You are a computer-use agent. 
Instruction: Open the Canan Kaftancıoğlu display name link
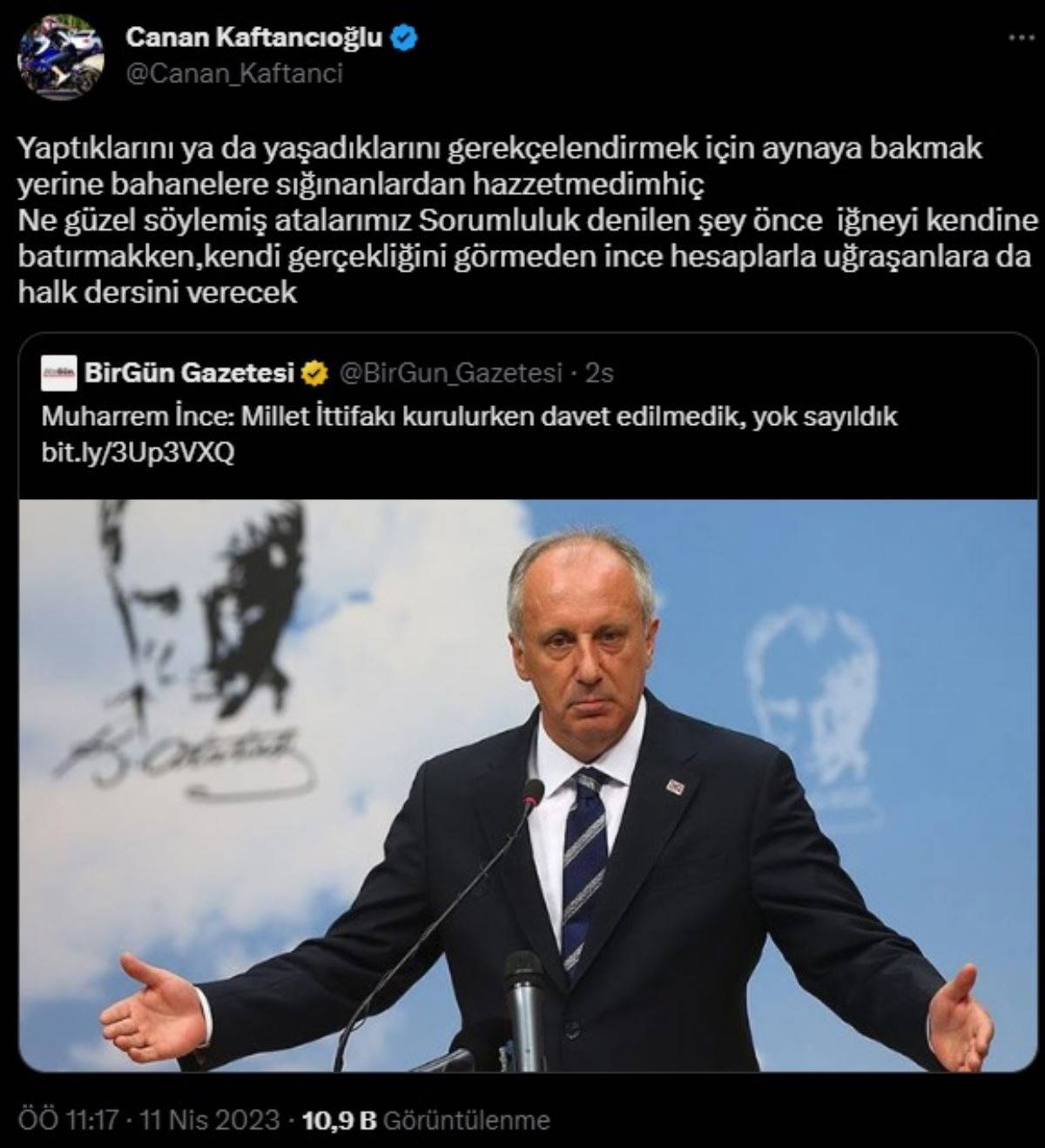click(253, 37)
